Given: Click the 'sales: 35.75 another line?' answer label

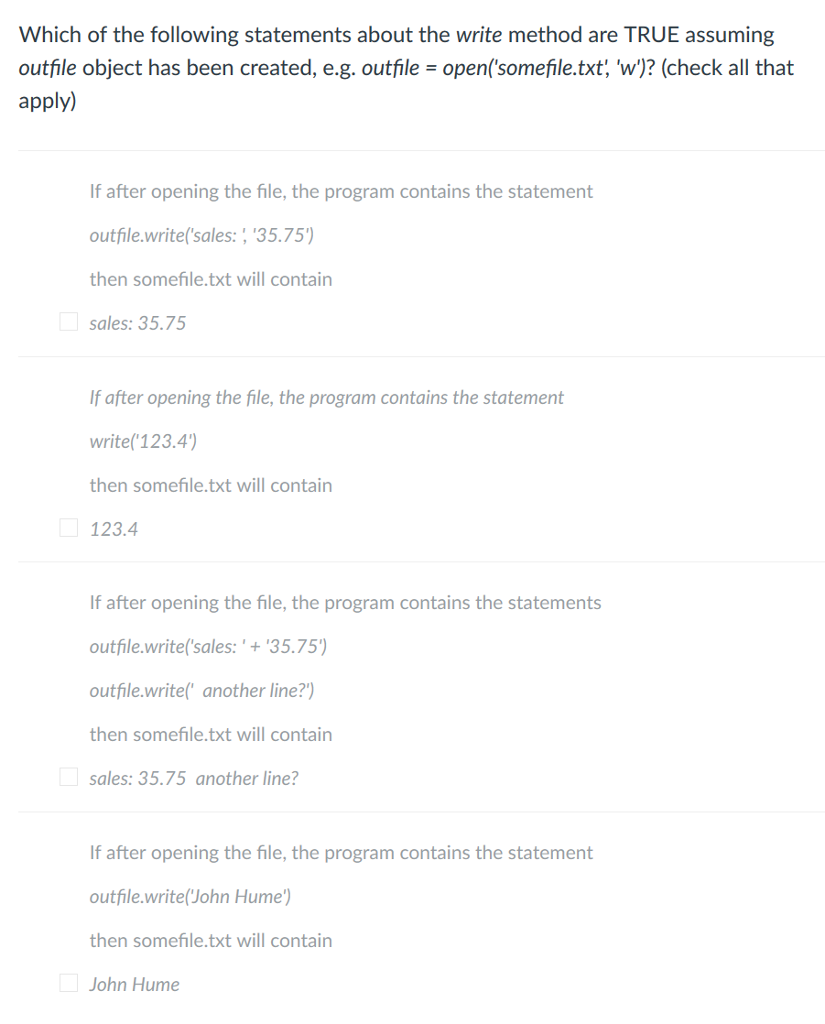Looking at the screenshot, I should tap(194, 778).
